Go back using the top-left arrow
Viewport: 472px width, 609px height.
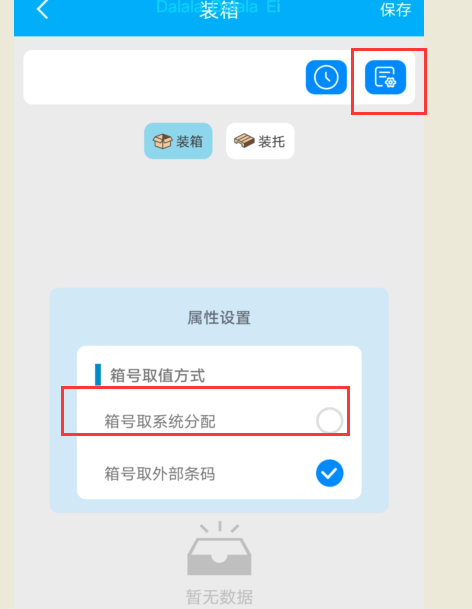coord(42,9)
